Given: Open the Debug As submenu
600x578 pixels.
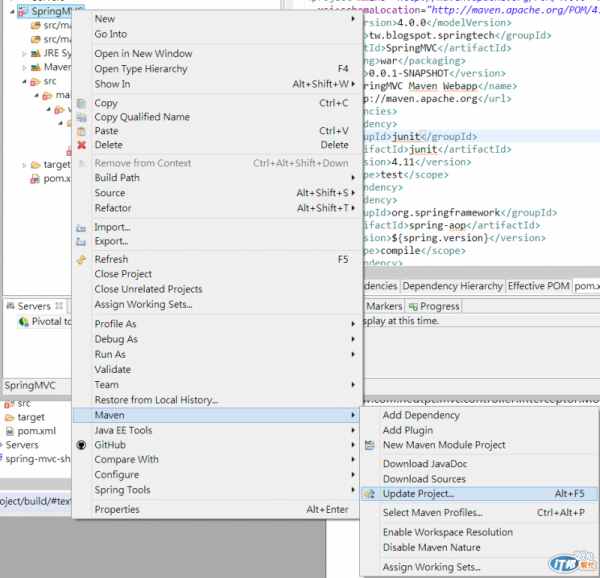Looking at the screenshot, I should [x=215, y=339].
